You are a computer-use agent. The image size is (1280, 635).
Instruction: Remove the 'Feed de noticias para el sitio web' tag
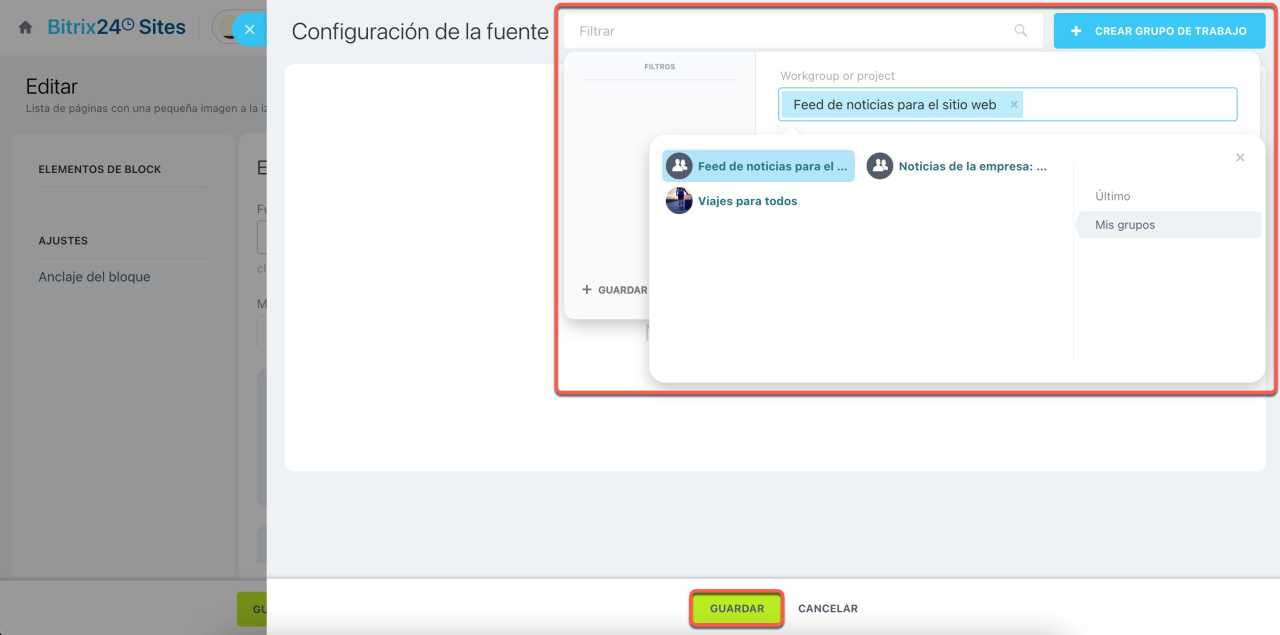pos(1013,104)
